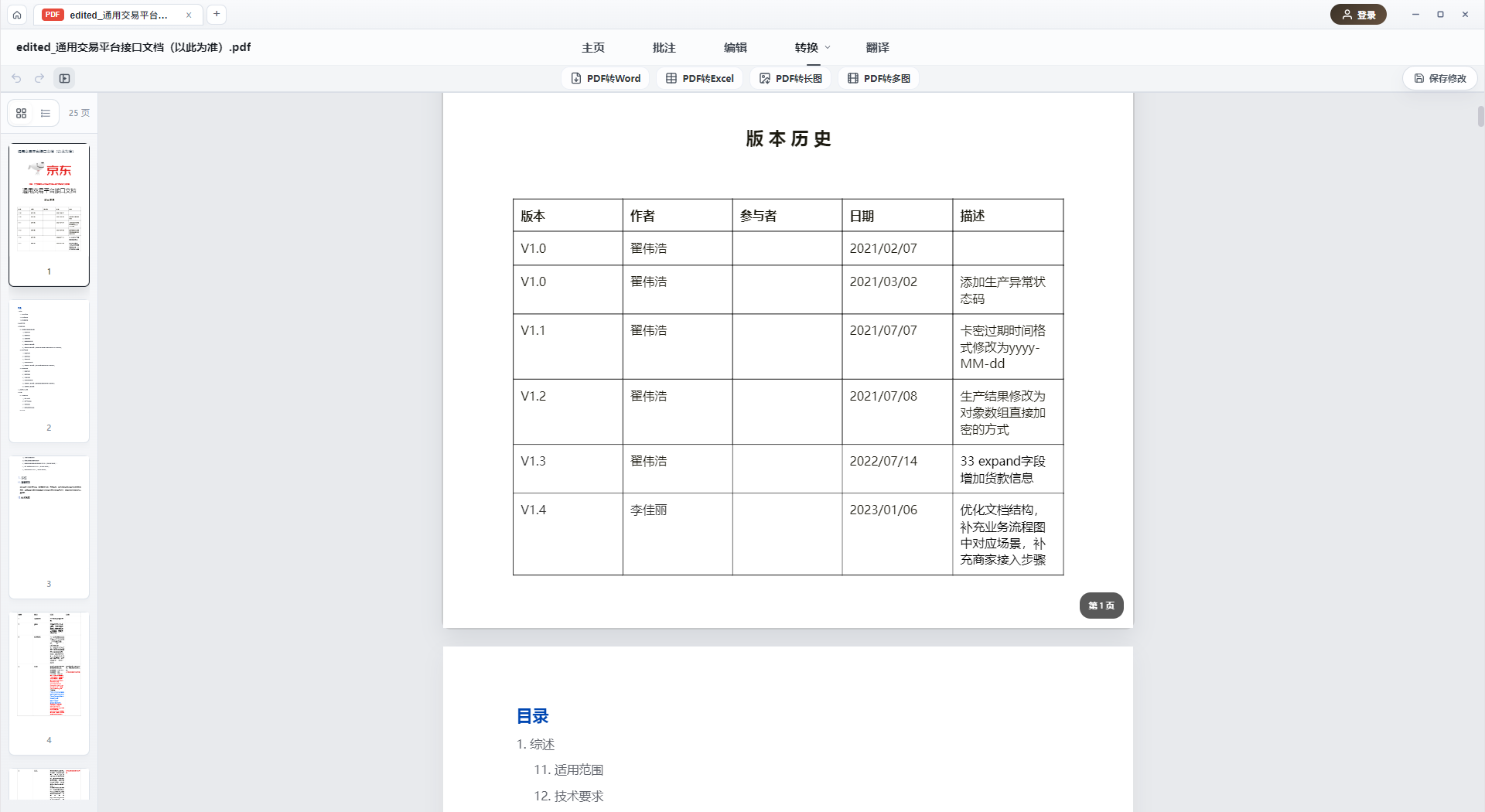Screen dimensions: 1485x812
Task: Click the 2021/07/07 date cell
Action: (897, 346)
